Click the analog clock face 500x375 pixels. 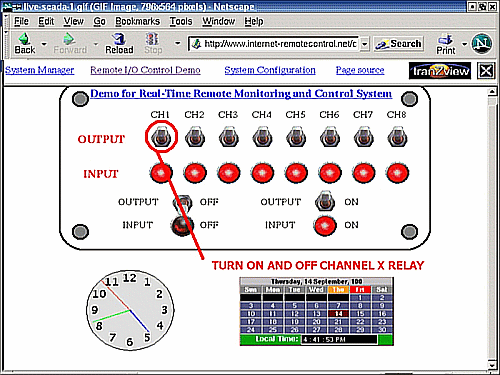pos(130,310)
